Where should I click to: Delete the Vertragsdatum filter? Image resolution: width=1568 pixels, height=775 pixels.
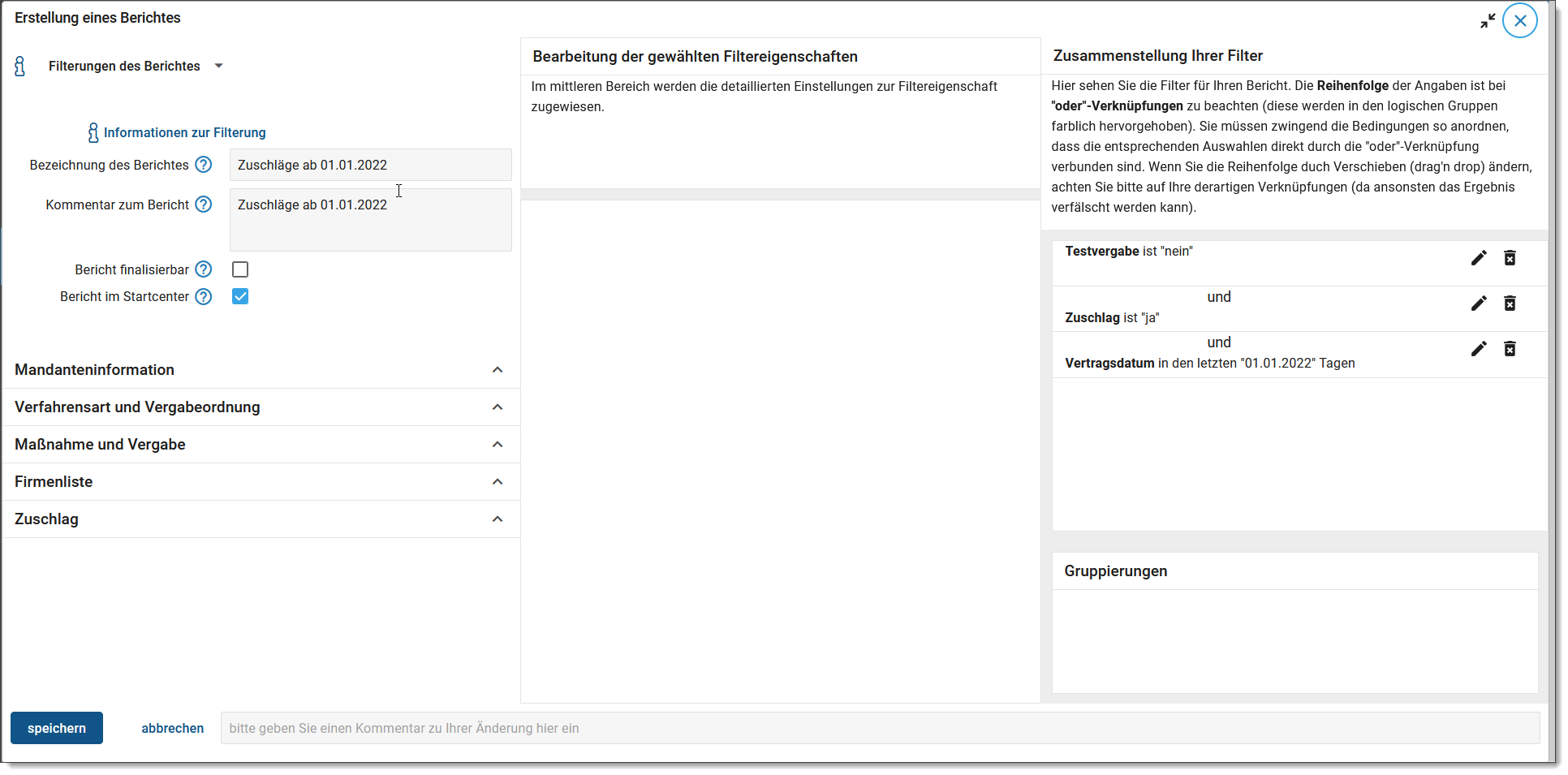1510,349
